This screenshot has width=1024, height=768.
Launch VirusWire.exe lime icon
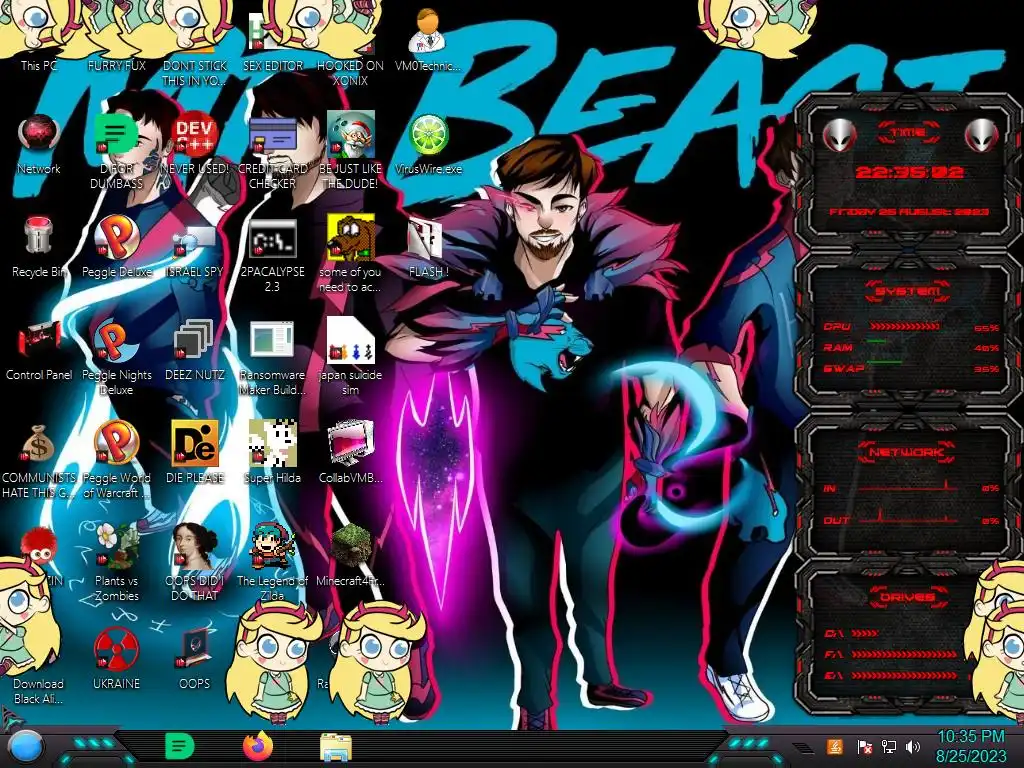point(428,145)
